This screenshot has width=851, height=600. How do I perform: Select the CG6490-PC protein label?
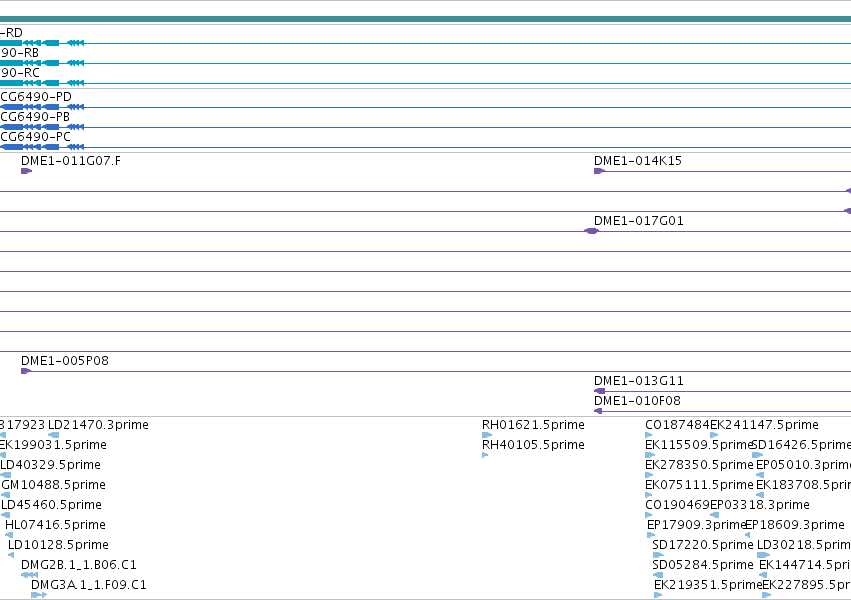(36, 137)
